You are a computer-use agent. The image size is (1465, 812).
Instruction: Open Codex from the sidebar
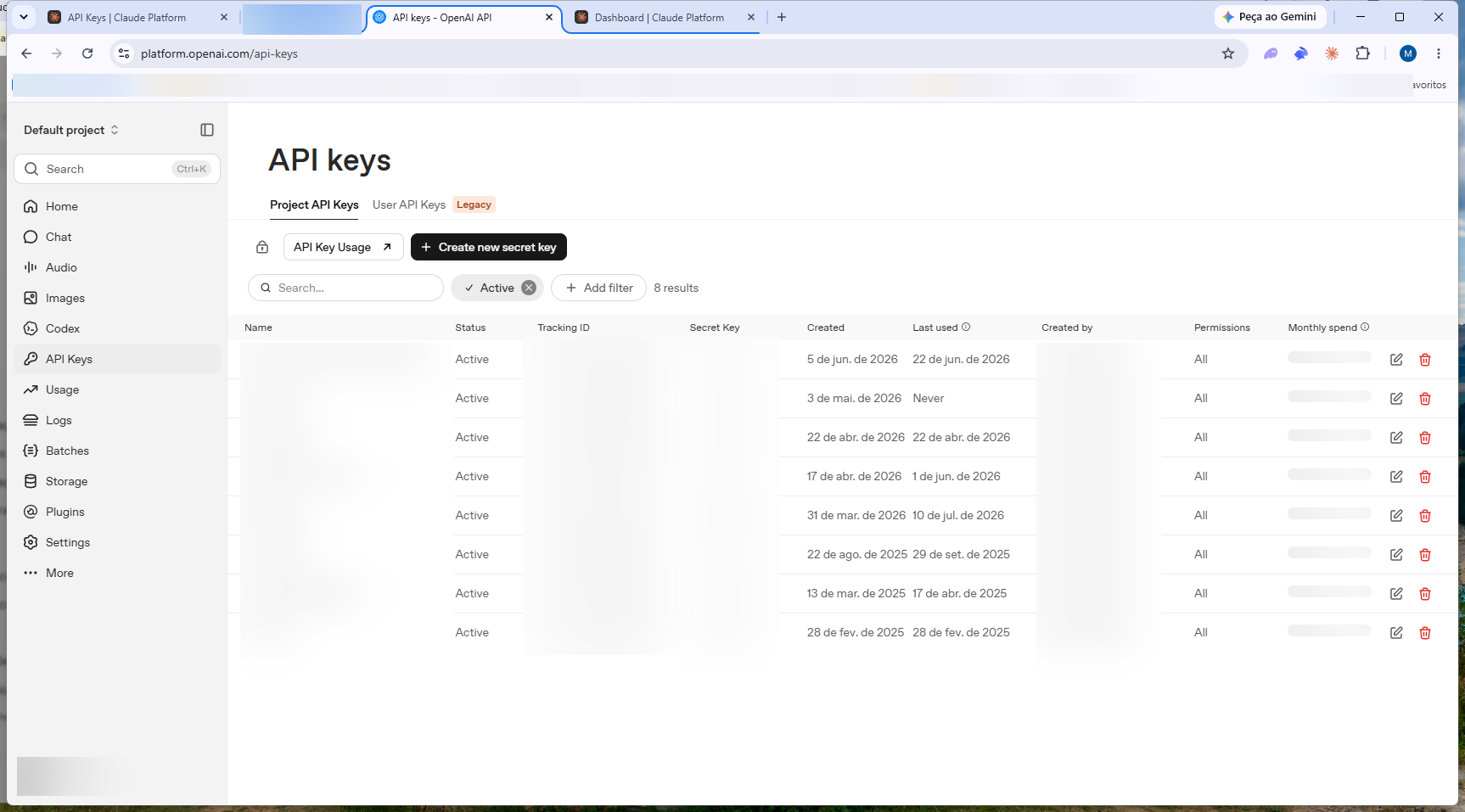tap(117, 328)
